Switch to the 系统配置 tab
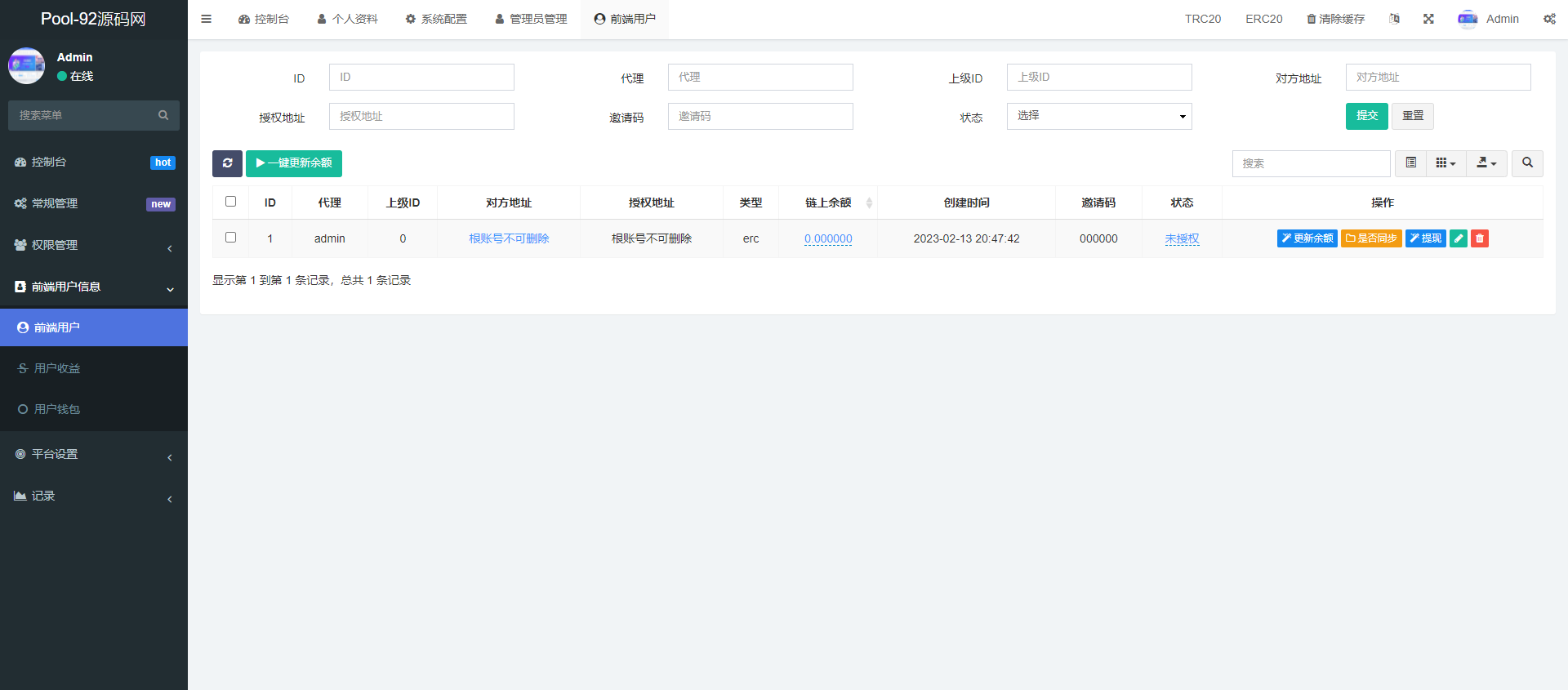The image size is (1568, 690). [436, 19]
